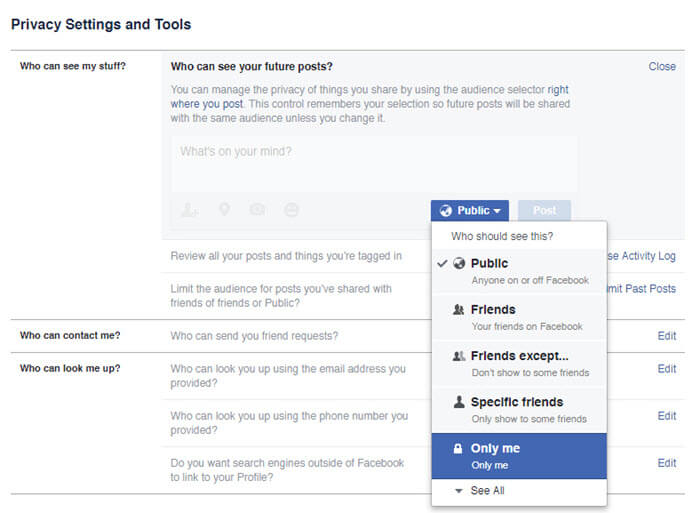Select Only me audience option

click(x=518, y=456)
